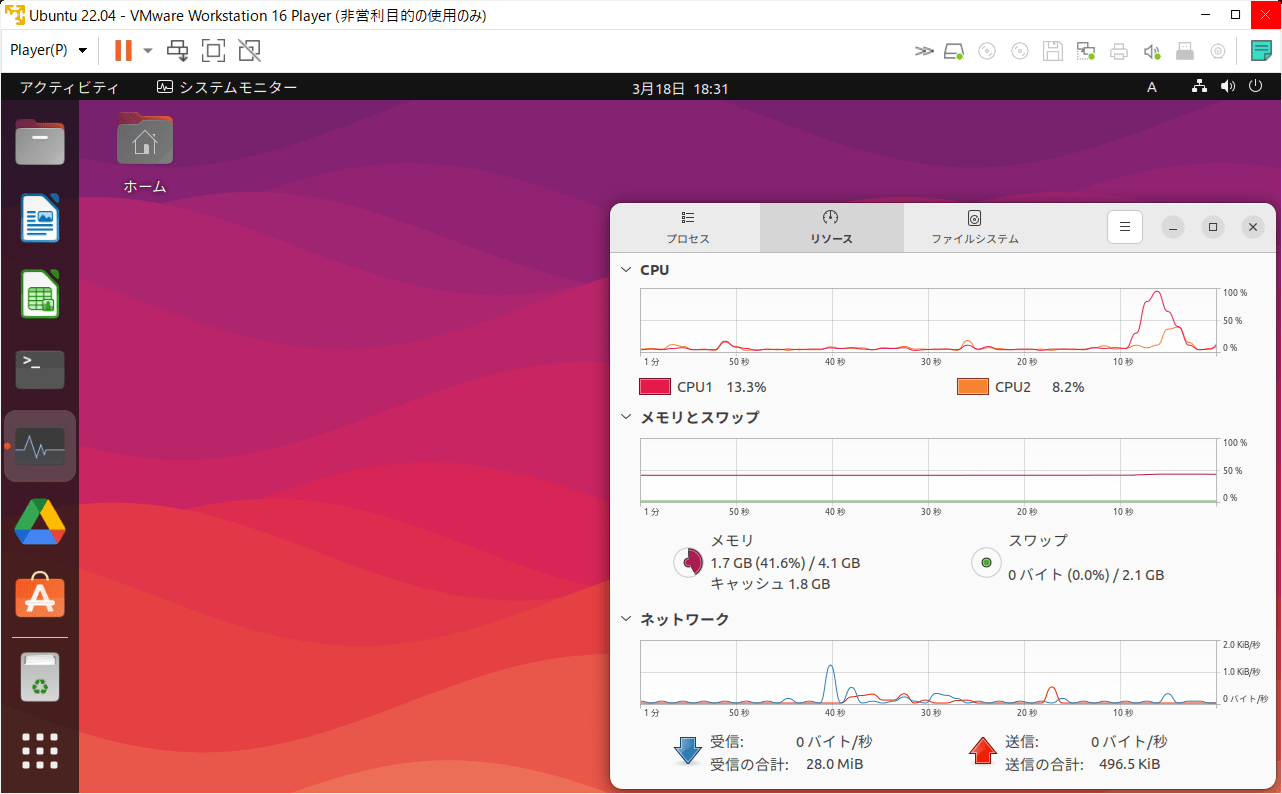
Task: Click the camera device icon
Action: 1218,51
